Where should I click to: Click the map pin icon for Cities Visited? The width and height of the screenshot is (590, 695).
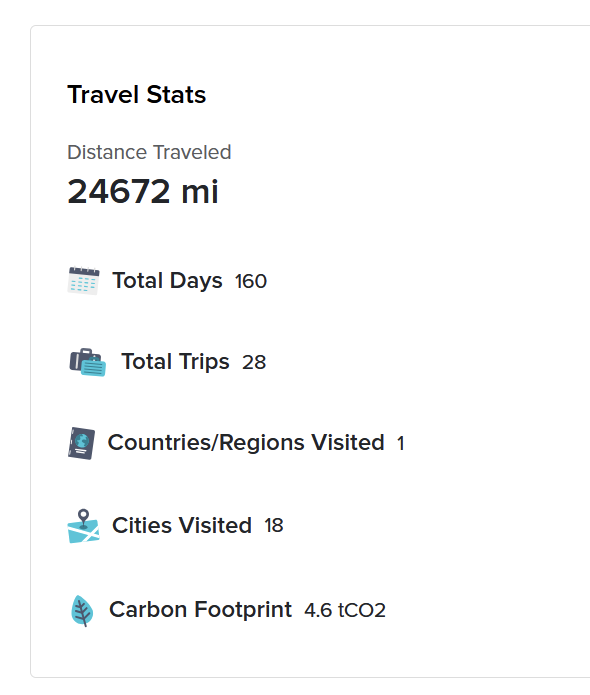tap(83, 526)
